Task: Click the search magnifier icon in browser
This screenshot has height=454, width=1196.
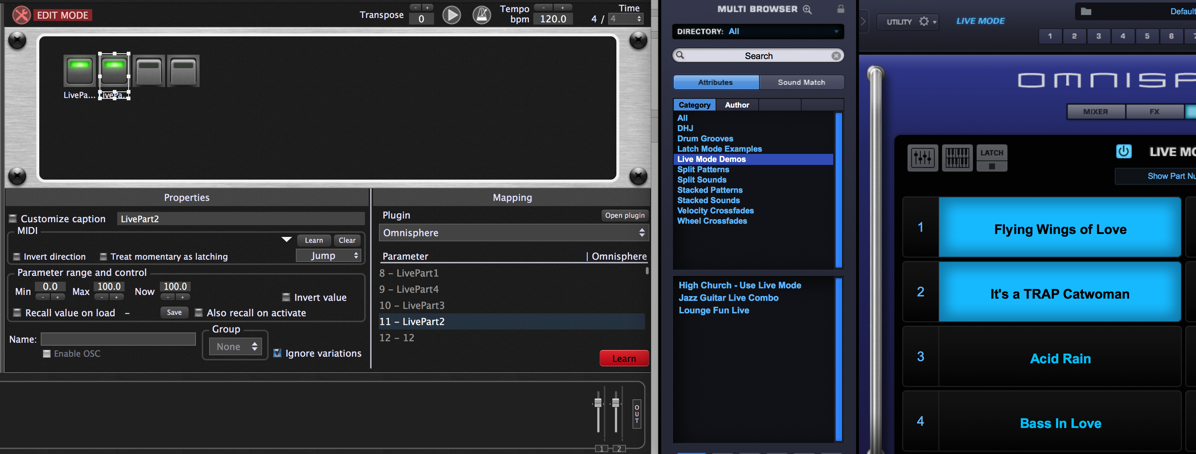Action: [680, 56]
